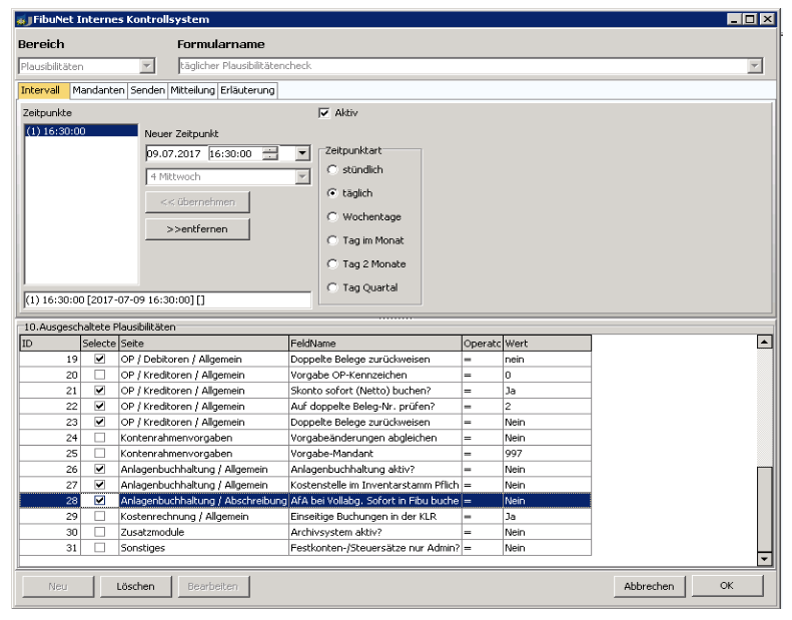Check the Sonstiges row 31 checkbox
Image resolution: width=792 pixels, height=620 pixels.
click(100, 547)
